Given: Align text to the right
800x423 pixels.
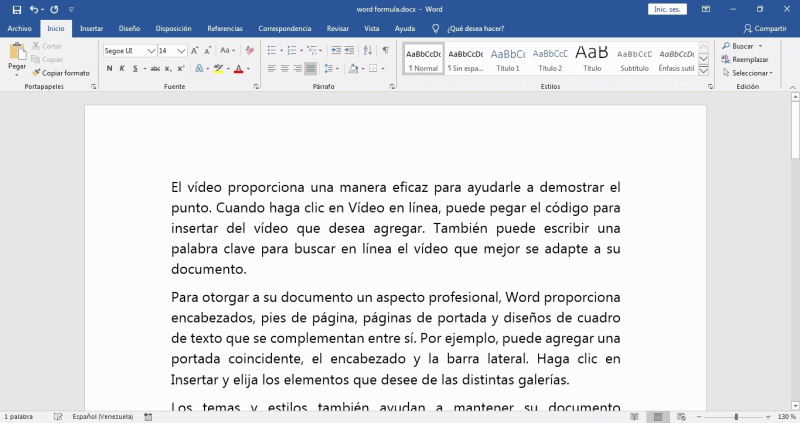Looking at the screenshot, I should point(297,68).
